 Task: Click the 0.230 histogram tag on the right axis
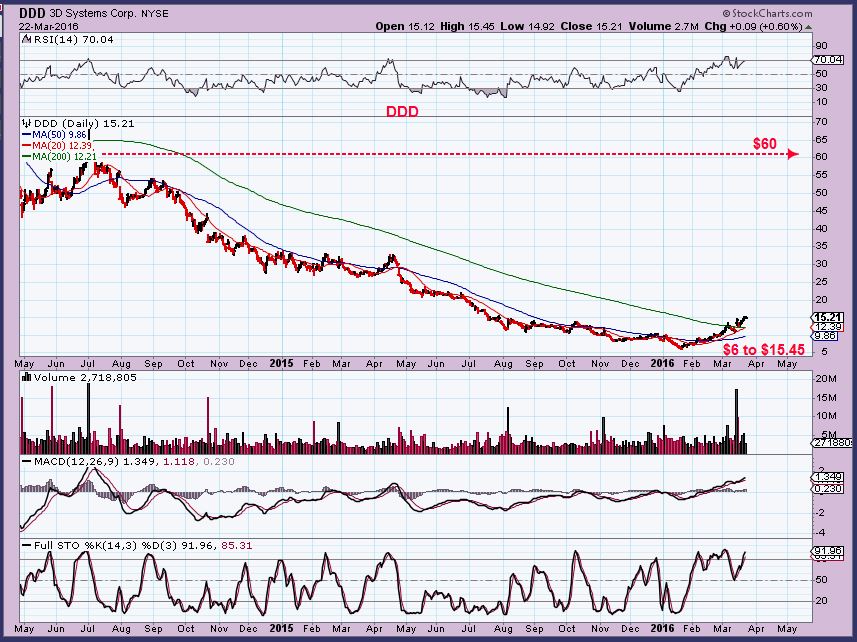[x=827, y=488]
